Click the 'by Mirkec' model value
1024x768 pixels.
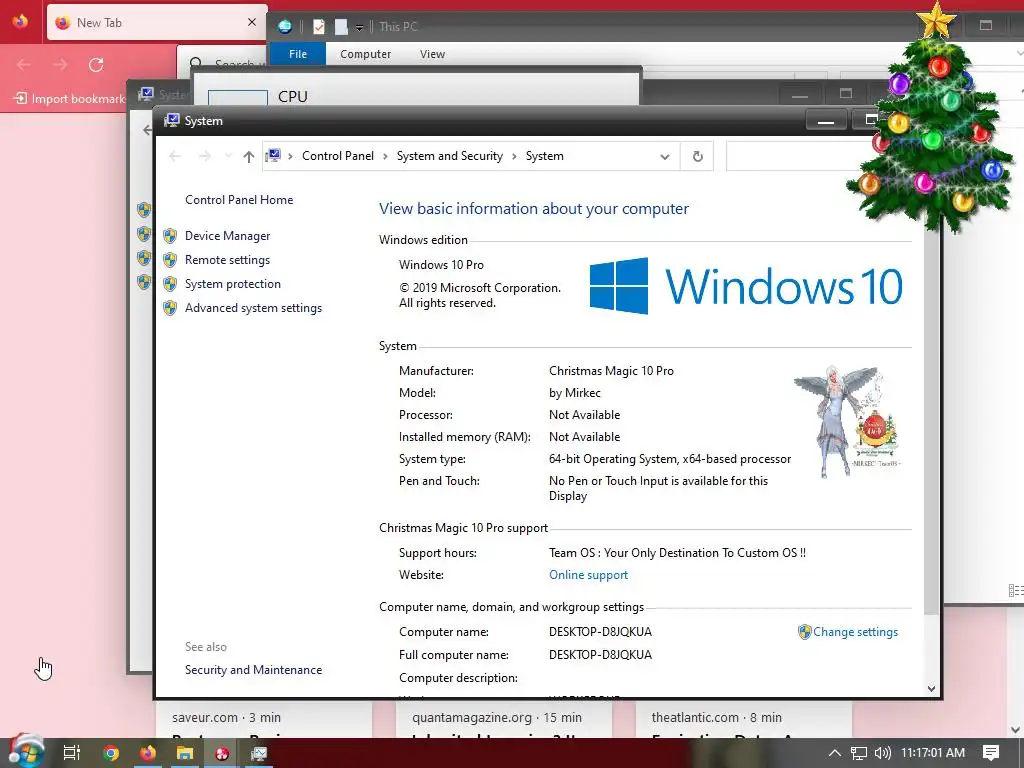[575, 393]
